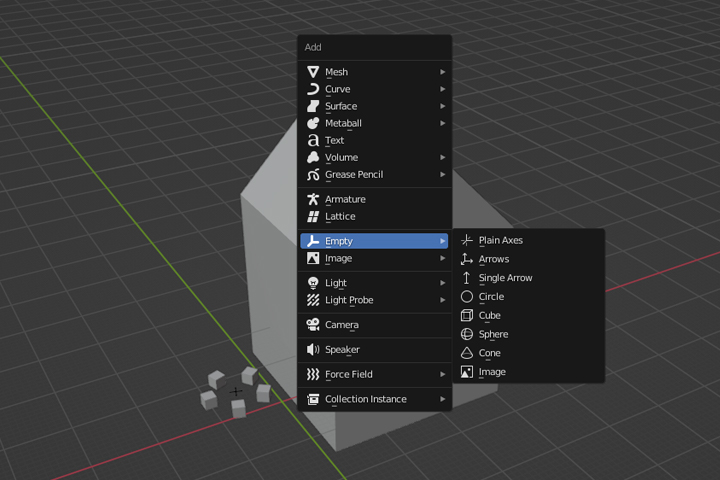The image size is (720, 480).
Task: Click the Lattice grid icon
Action: click(313, 216)
